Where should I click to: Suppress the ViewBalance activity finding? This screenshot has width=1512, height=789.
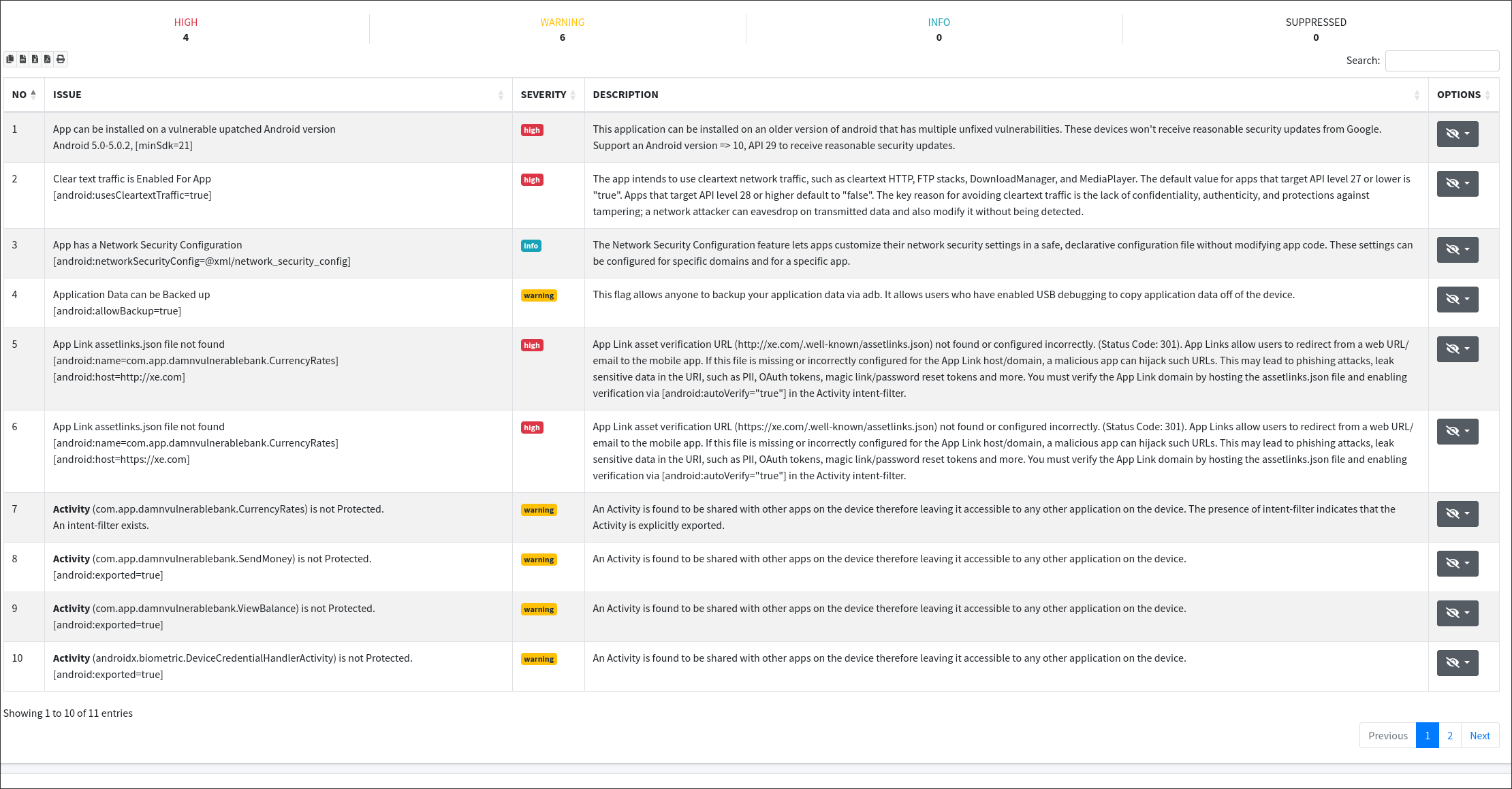point(1457,613)
